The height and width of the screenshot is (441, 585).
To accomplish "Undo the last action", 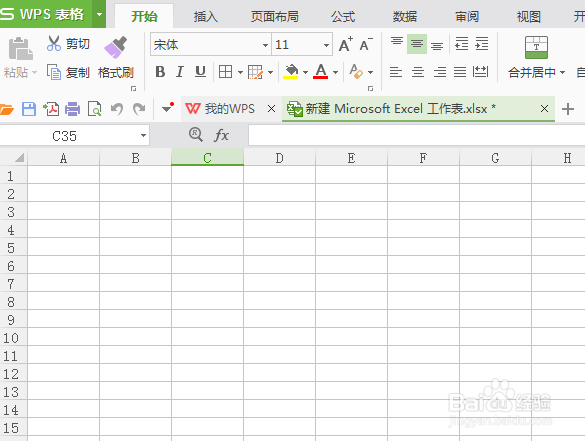I will pyautogui.click(x=117, y=109).
